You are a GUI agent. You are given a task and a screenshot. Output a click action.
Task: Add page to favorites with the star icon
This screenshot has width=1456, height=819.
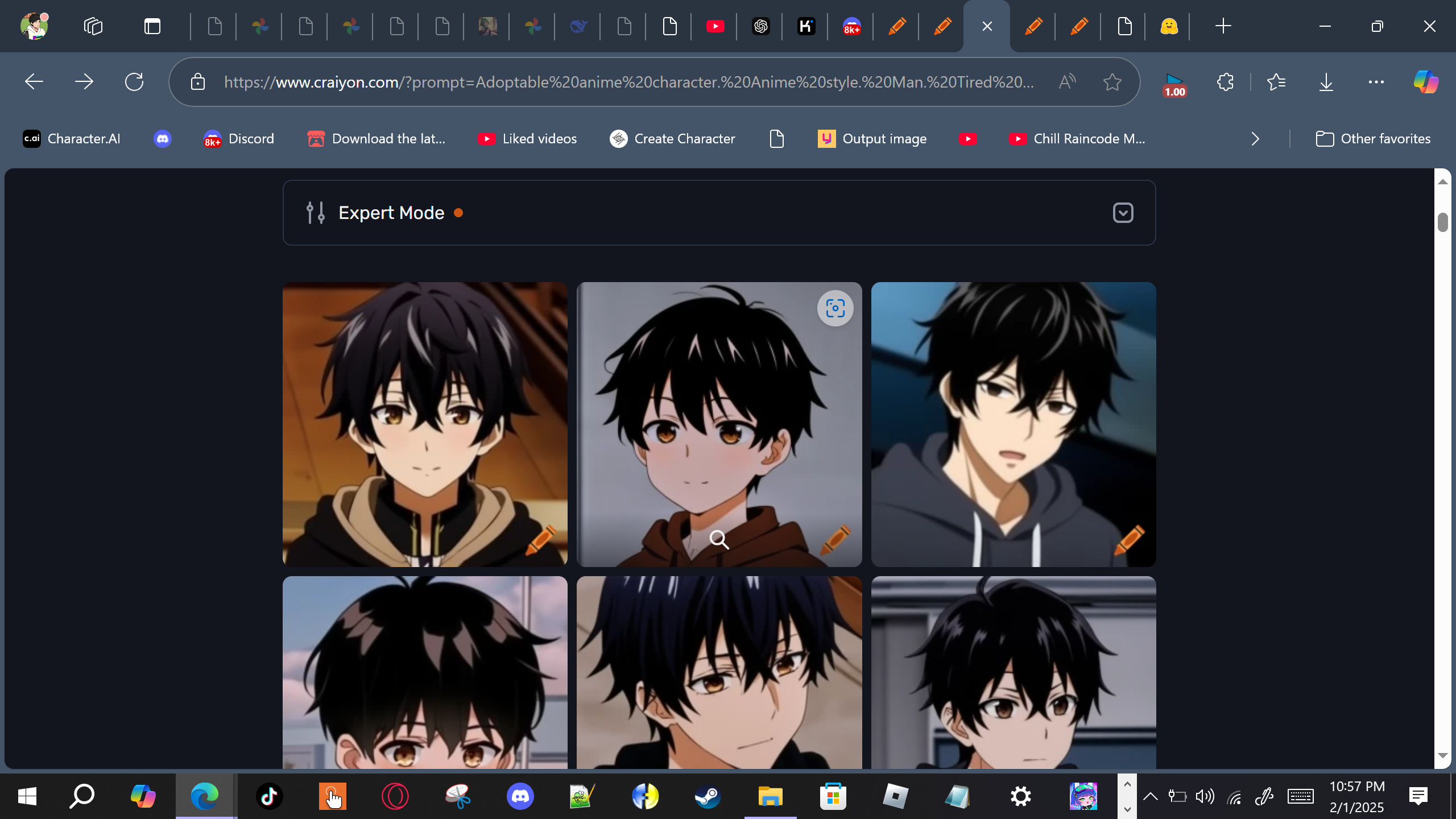[1112, 82]
